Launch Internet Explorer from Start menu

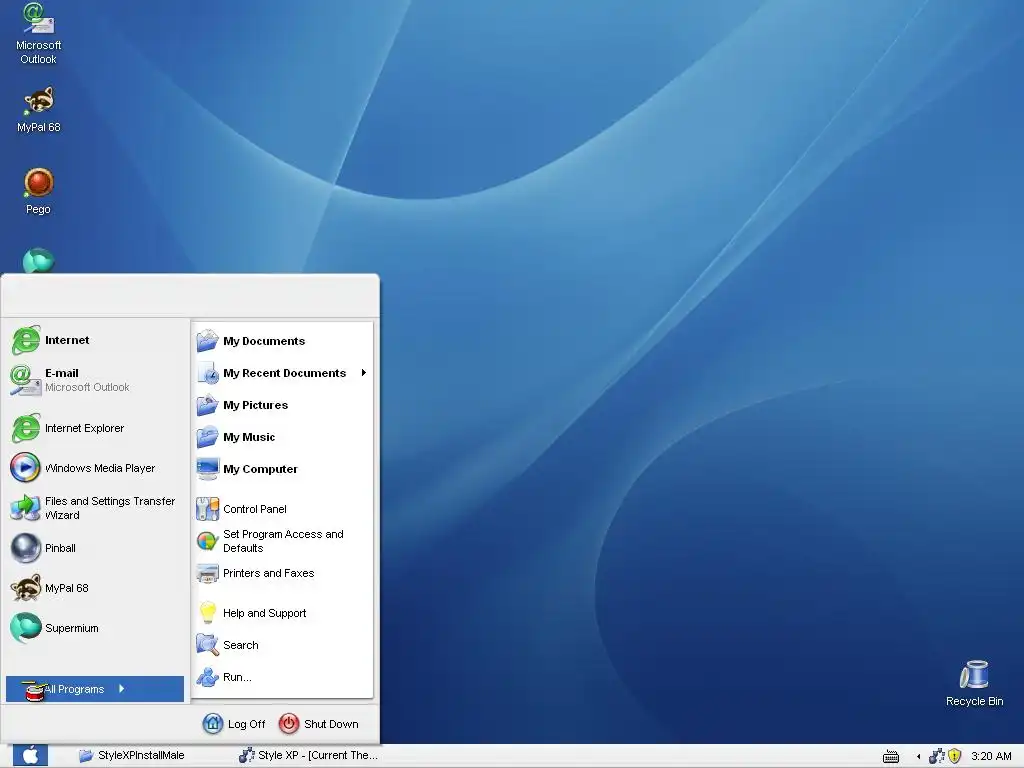(68, 428)
